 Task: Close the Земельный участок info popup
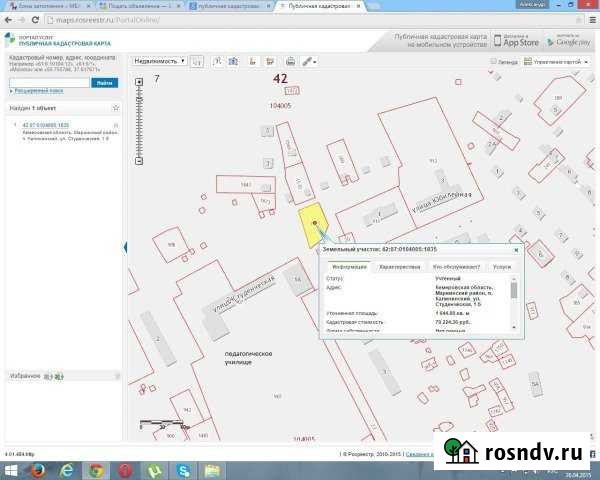pyautogui.click(x=516, y=250)
